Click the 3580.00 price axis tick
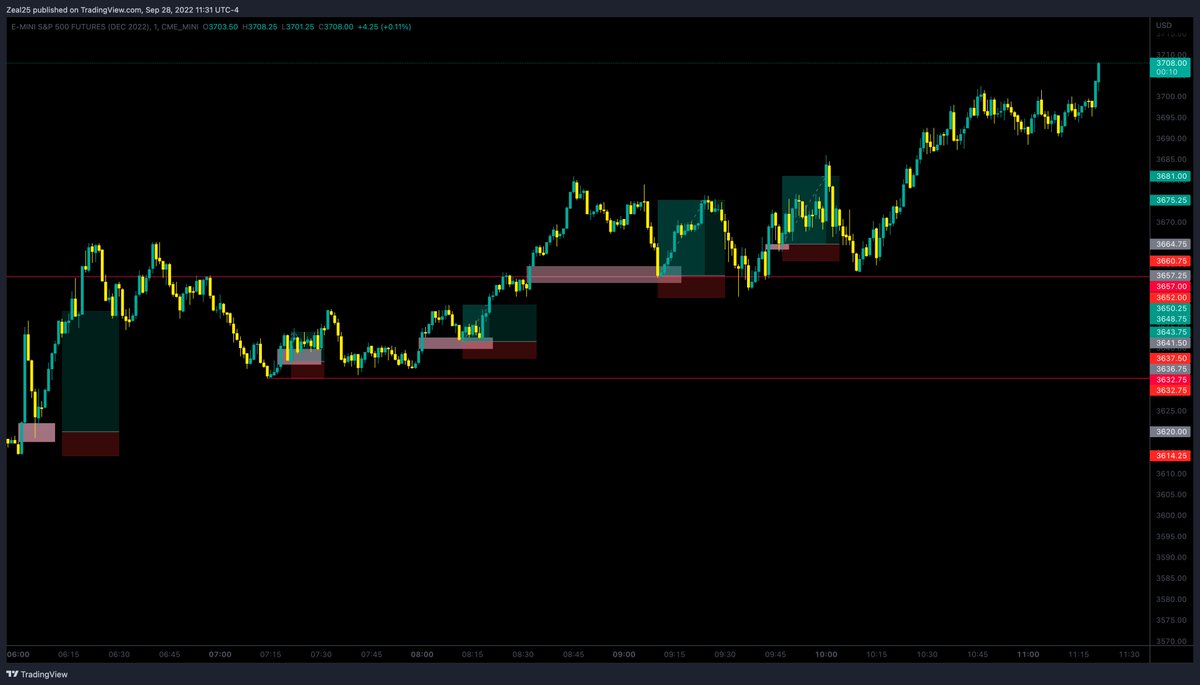 pyautogui.click(x=1169, y=600)
